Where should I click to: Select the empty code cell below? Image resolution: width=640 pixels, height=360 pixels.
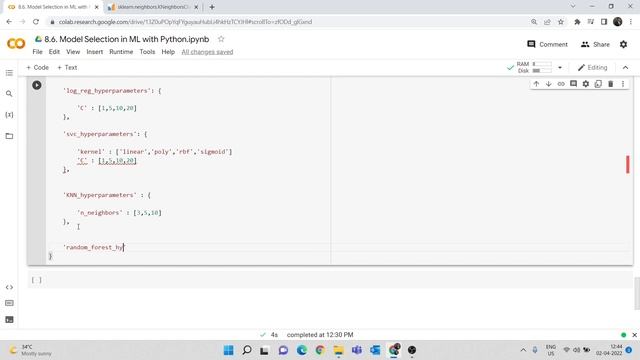(331, 280)
